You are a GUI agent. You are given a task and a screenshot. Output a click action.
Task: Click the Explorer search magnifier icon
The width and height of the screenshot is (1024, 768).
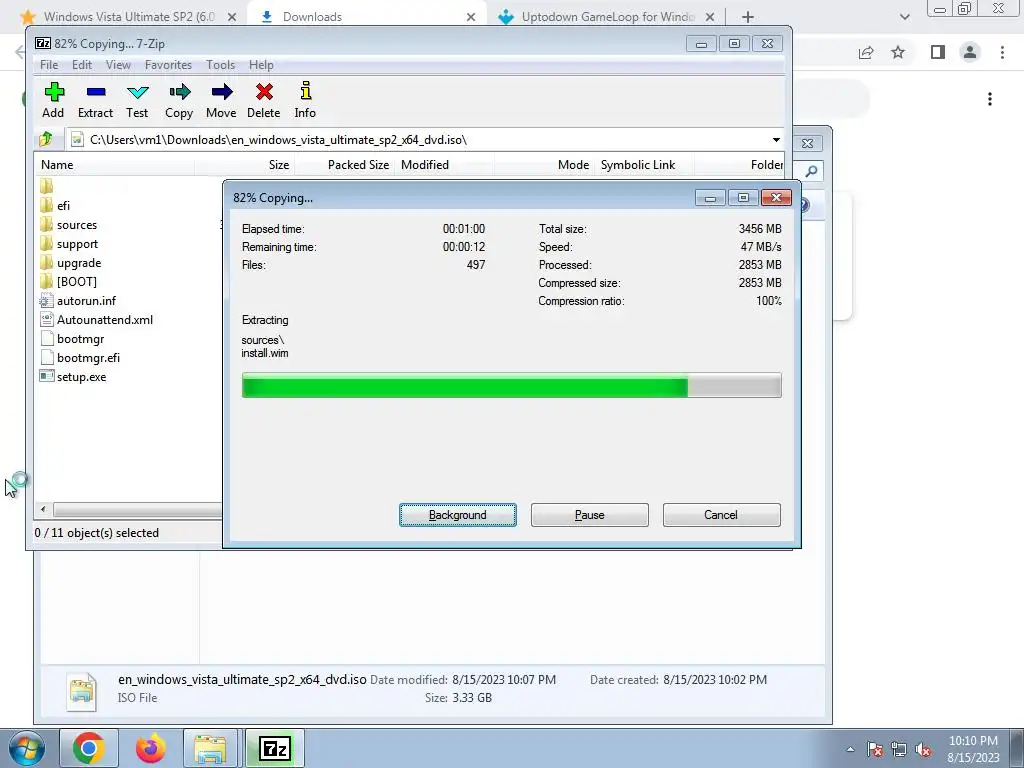811,171
